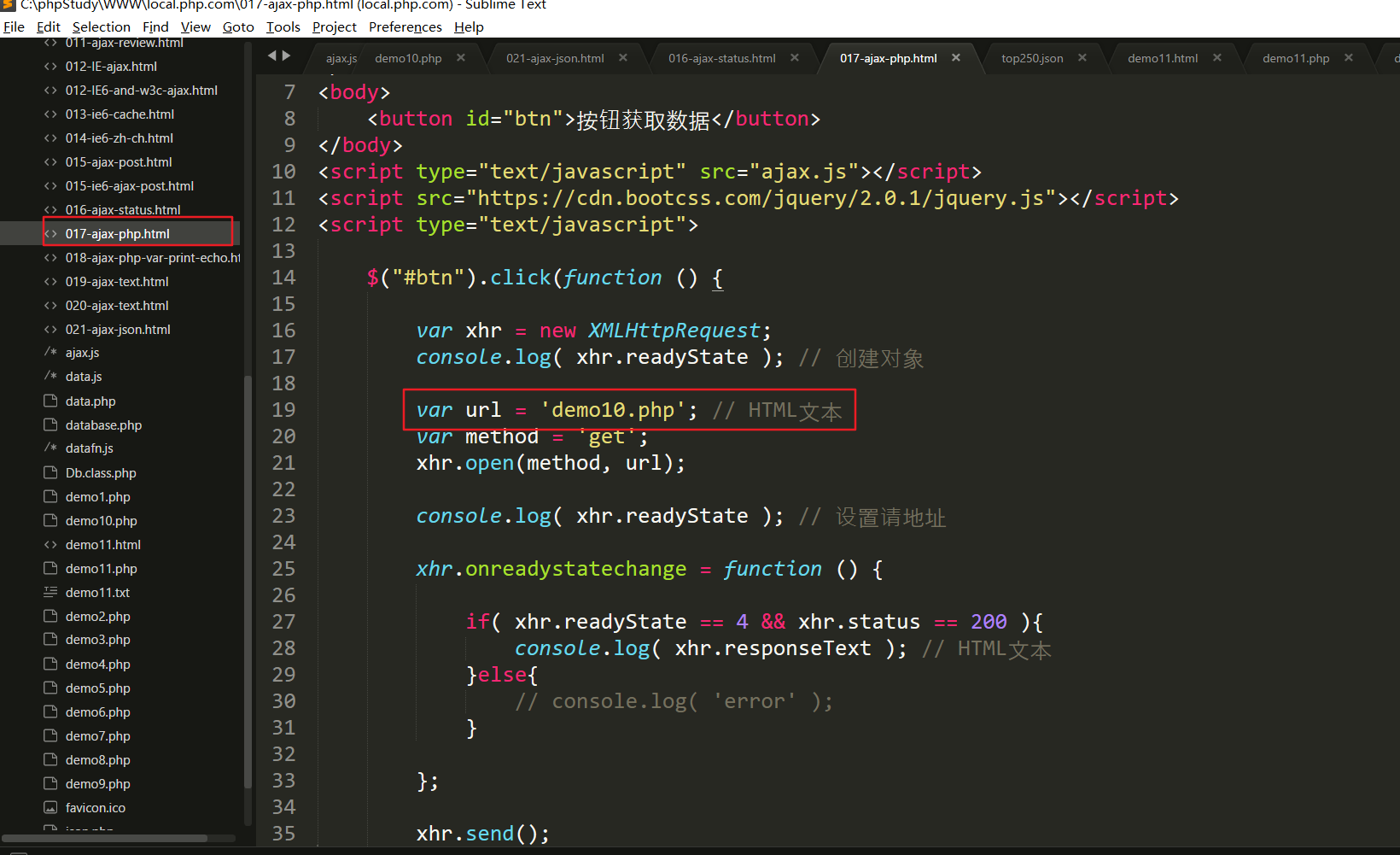Image resolution: width=1400 pixels, height=855 pixels.
Task: Switch to the 016-ajax-status.html tab
Action: click(721, 58)
